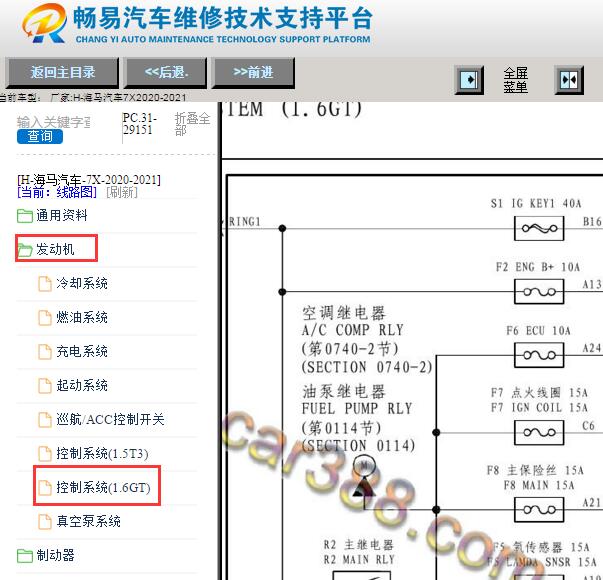Click the 通用资料 folder icon
Image resolution: width=603 pixels, height=580 pixels.
25,216
